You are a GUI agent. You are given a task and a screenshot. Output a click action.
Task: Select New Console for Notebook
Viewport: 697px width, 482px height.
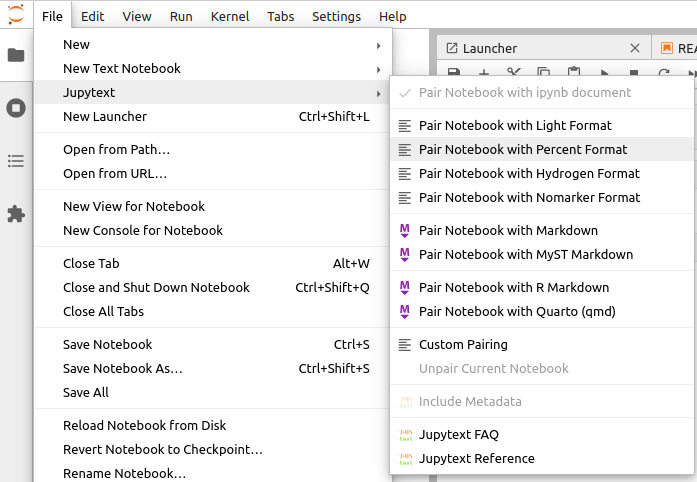point(213,230)
